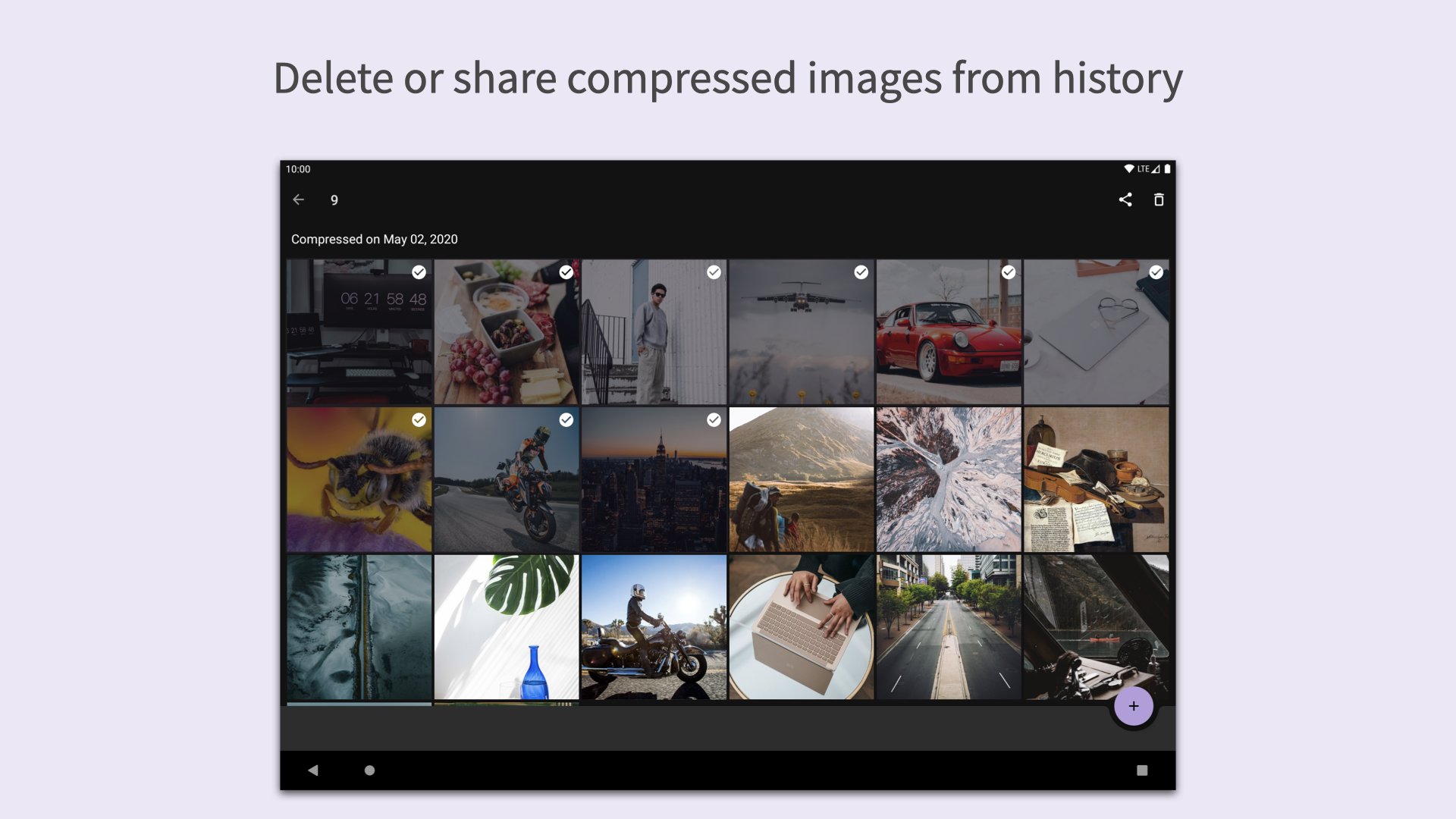Viewport: 1456px width, 819px height.
Task: Deselect the red Porsche photo
Action: tap(1008, 272)
